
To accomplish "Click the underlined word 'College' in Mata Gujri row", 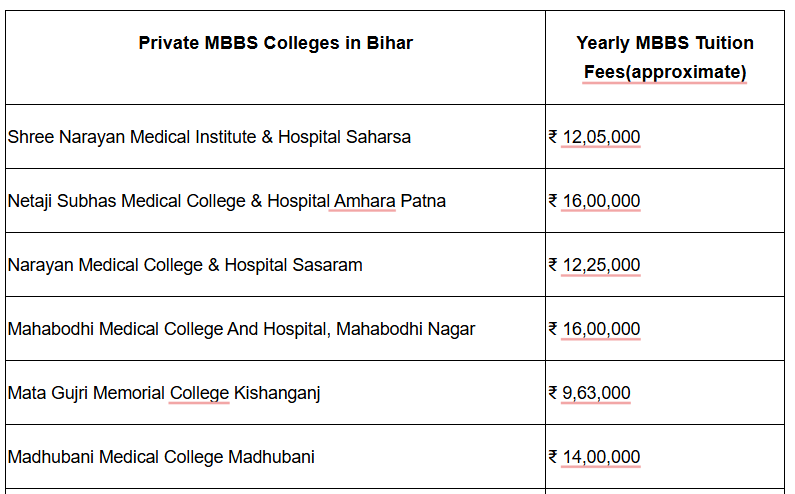I will click(199, 393).
